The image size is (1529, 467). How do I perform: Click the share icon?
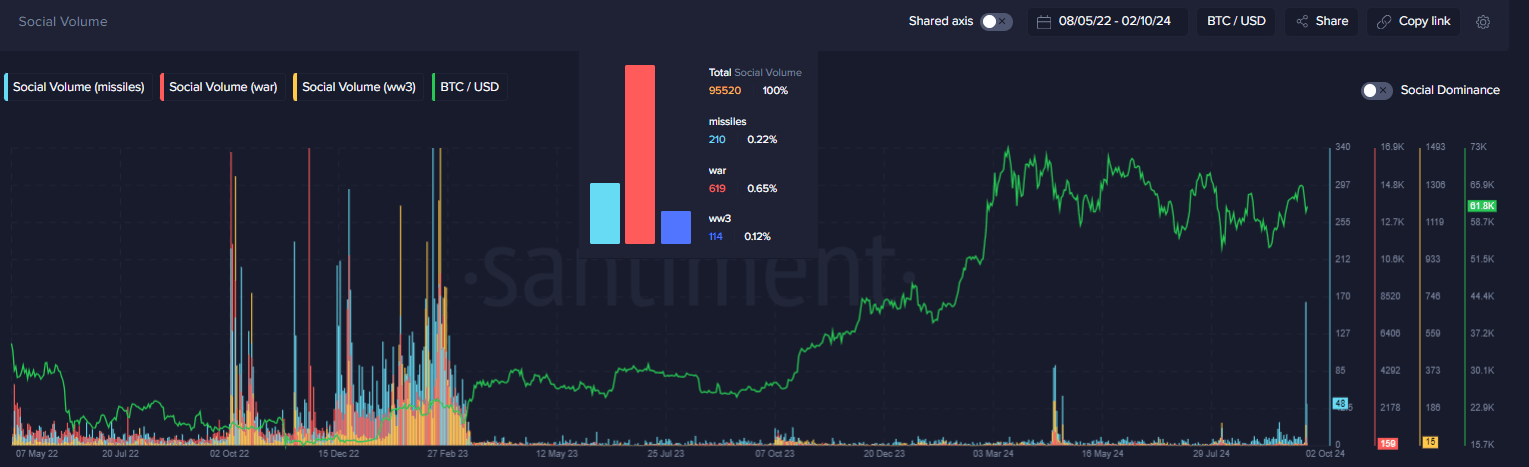[1302, 22]
